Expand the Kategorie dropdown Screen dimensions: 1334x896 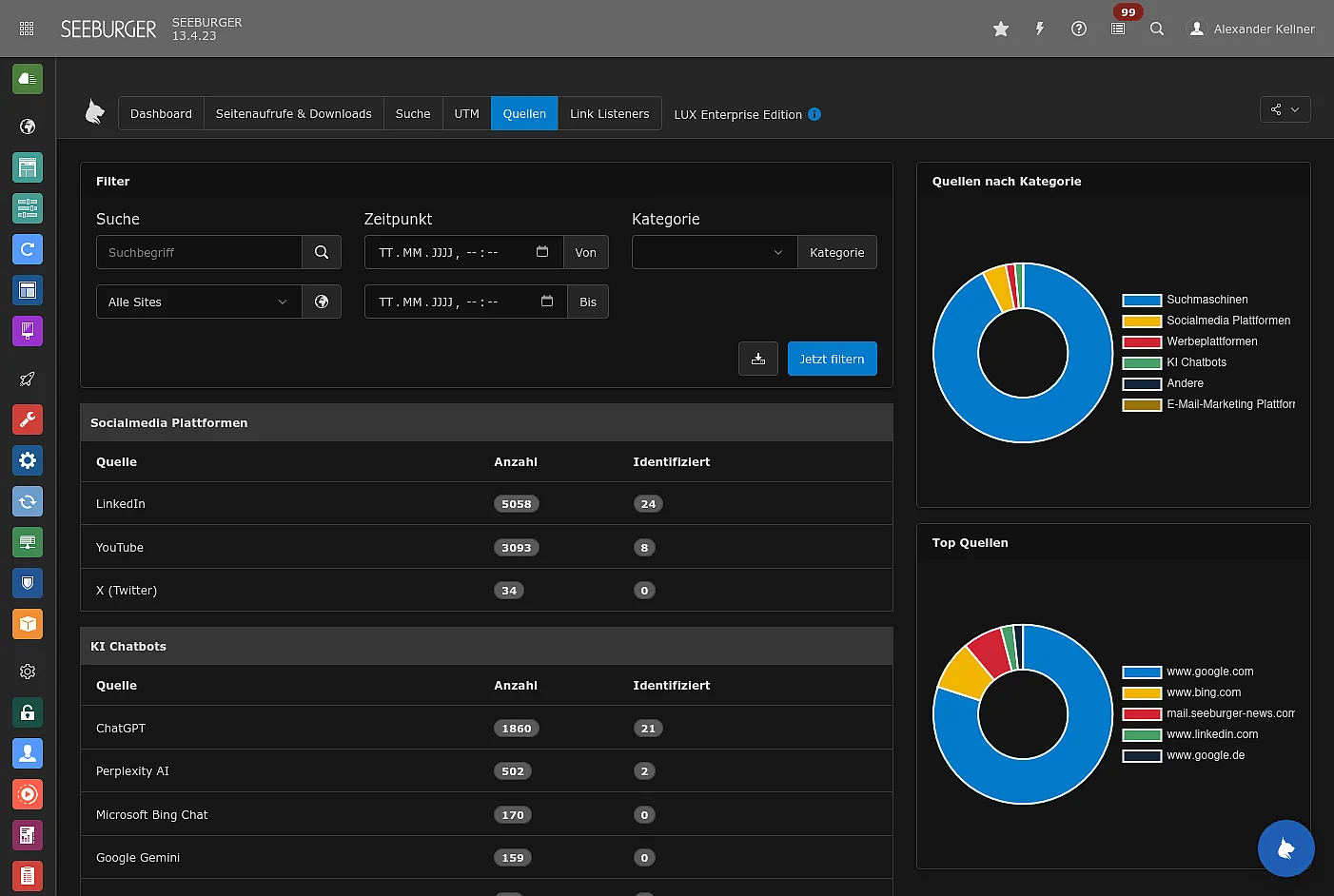pyautogui.click(x=715, y=252)
